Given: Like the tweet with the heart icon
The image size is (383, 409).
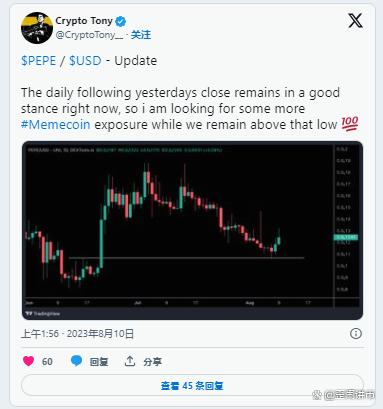Looking at the screenshot, I should [x=28, y=361].
